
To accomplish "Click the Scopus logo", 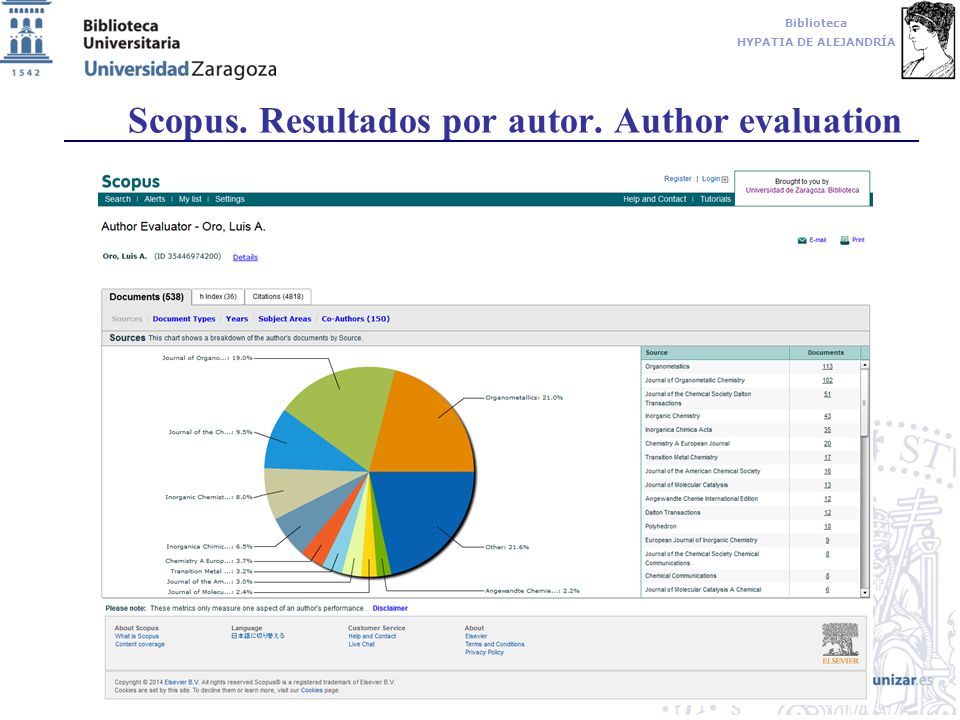I will [x=130, y=181].
